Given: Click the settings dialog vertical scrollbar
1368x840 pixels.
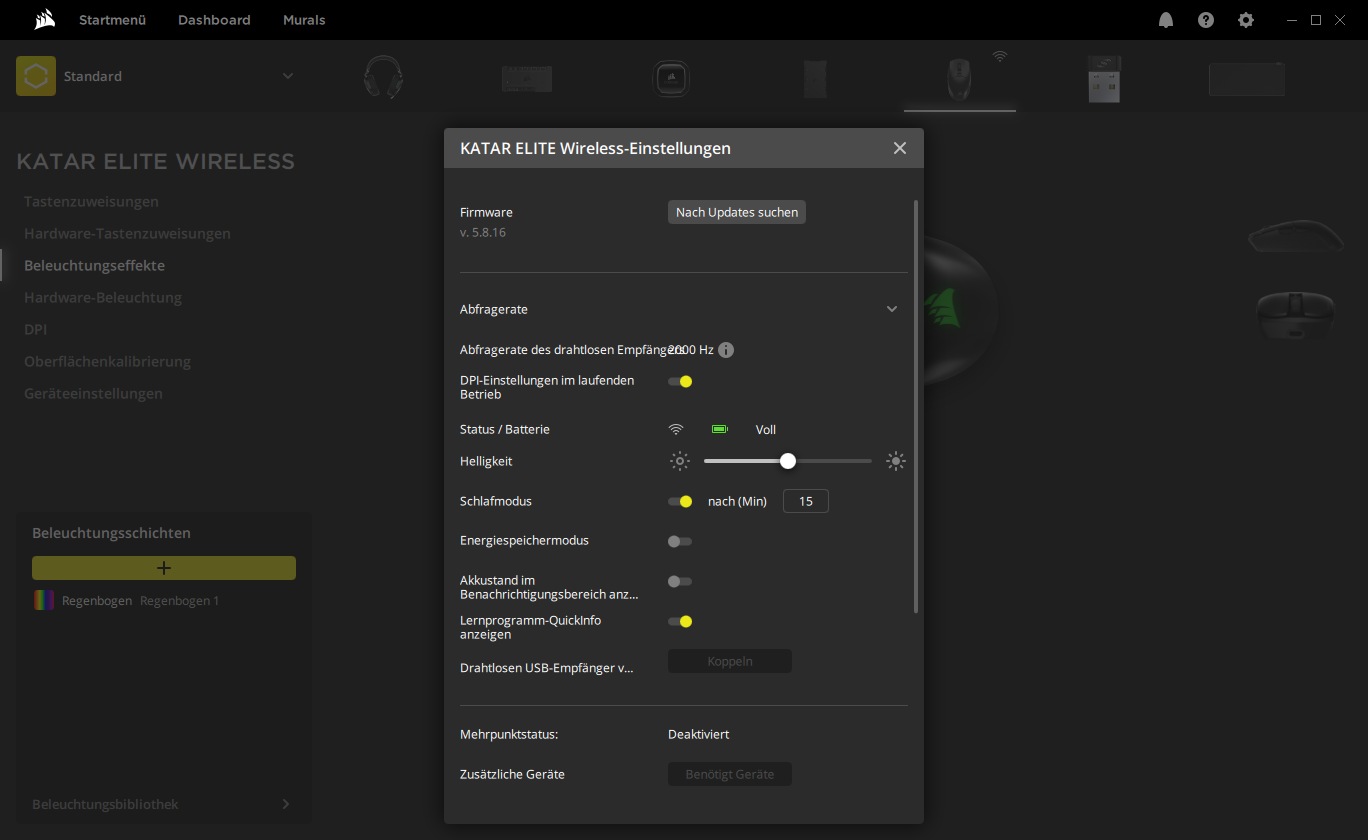Looking at the screenshot, I should (x=915, y=406).
